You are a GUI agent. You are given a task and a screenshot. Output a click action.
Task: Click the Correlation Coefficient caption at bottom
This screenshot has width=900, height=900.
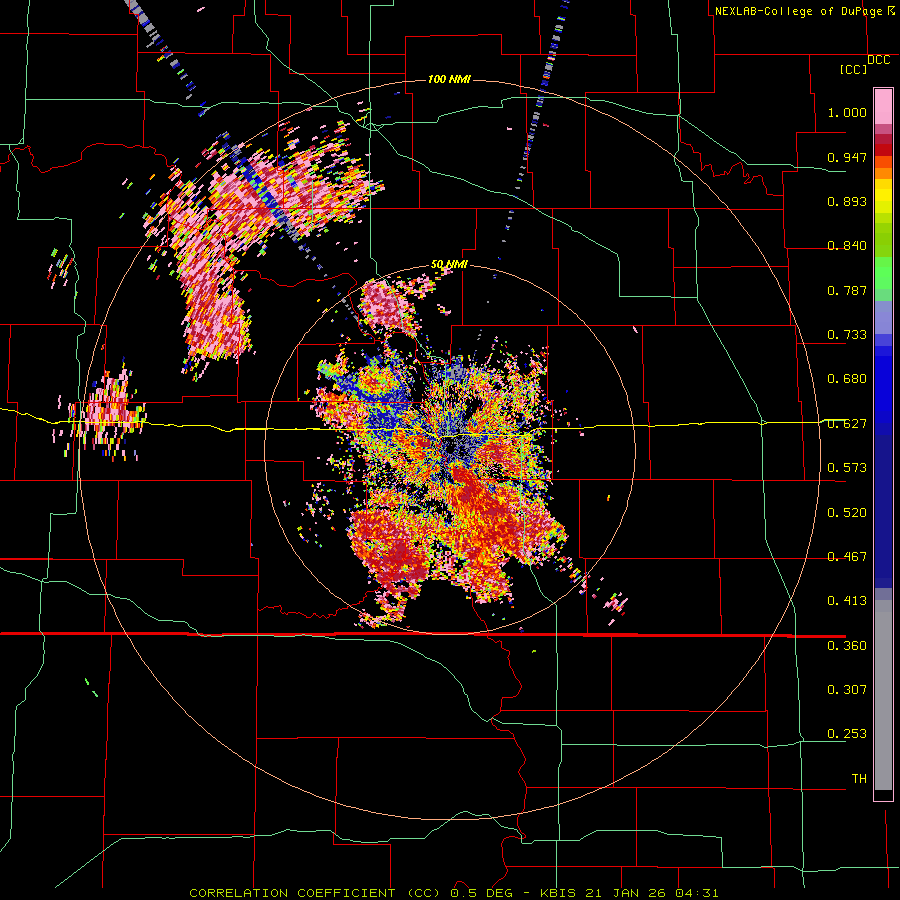[453, 893]
